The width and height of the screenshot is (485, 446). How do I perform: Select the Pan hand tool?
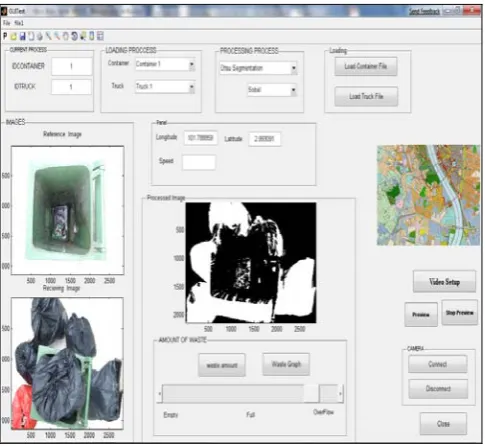point(66,36)
